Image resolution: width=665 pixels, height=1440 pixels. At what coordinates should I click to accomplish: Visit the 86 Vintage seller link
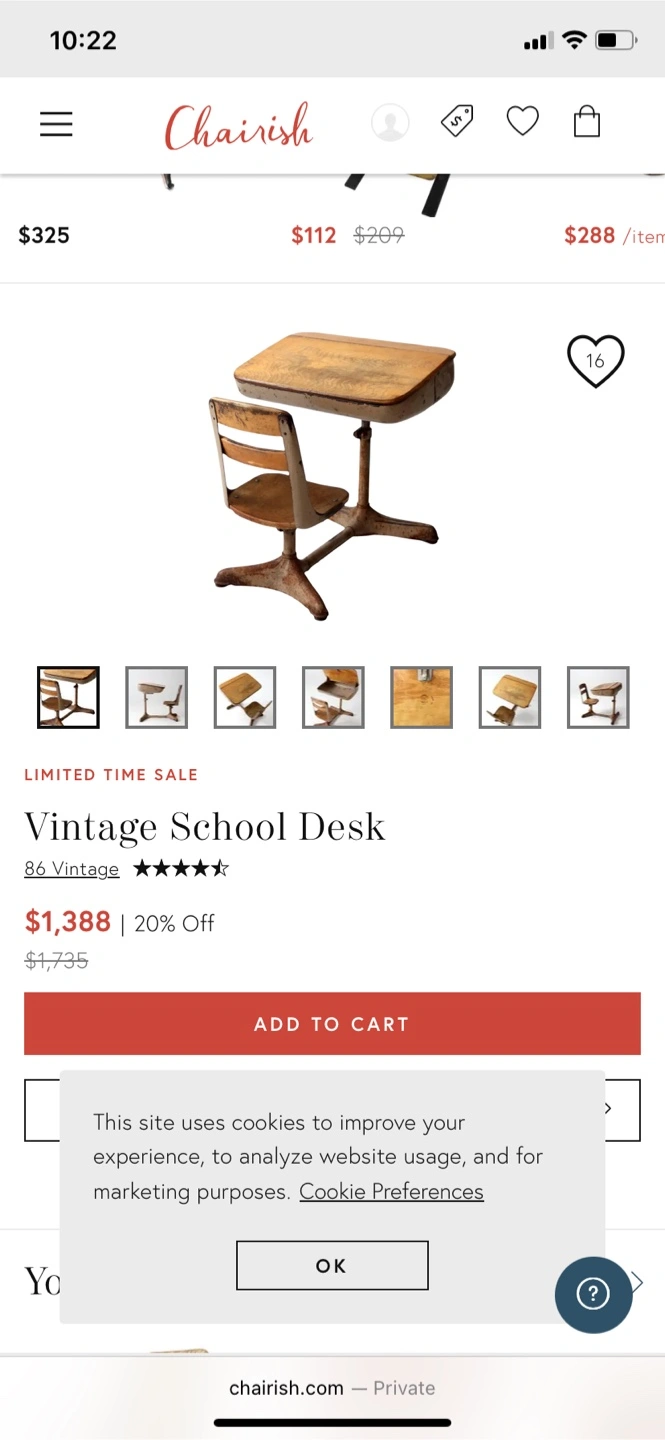click(x=72, y=869)
